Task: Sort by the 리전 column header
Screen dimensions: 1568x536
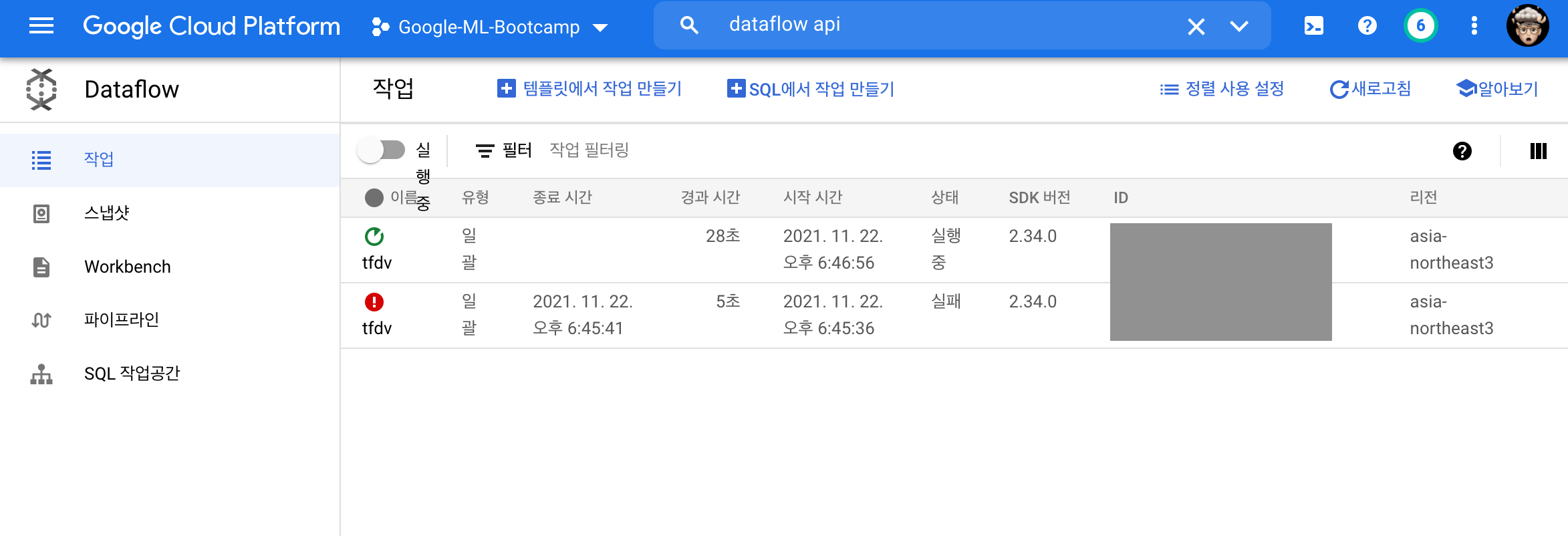Action: pos(1424,197)
